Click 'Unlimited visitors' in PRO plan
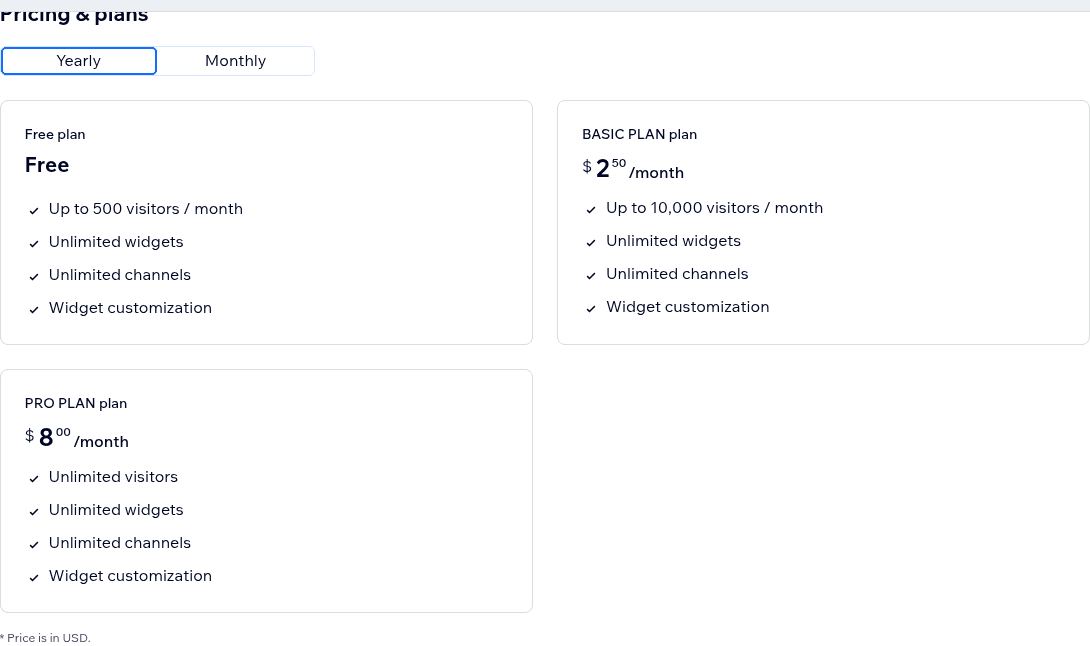This screenshot has width=1090, height=646. coord(113,477)
